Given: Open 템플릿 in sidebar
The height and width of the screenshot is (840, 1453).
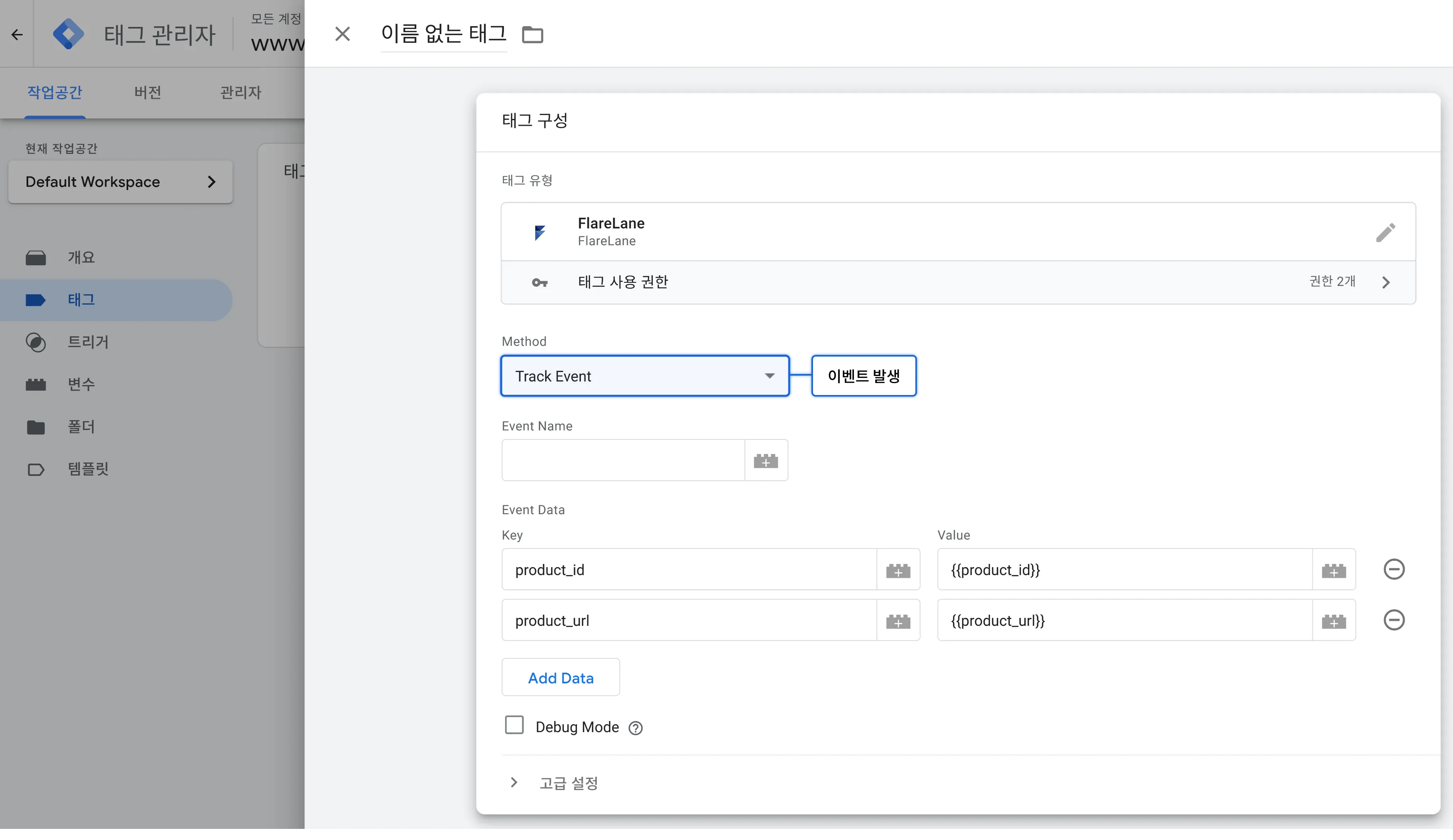Looking at the screenshot, I should click(116, 469).
